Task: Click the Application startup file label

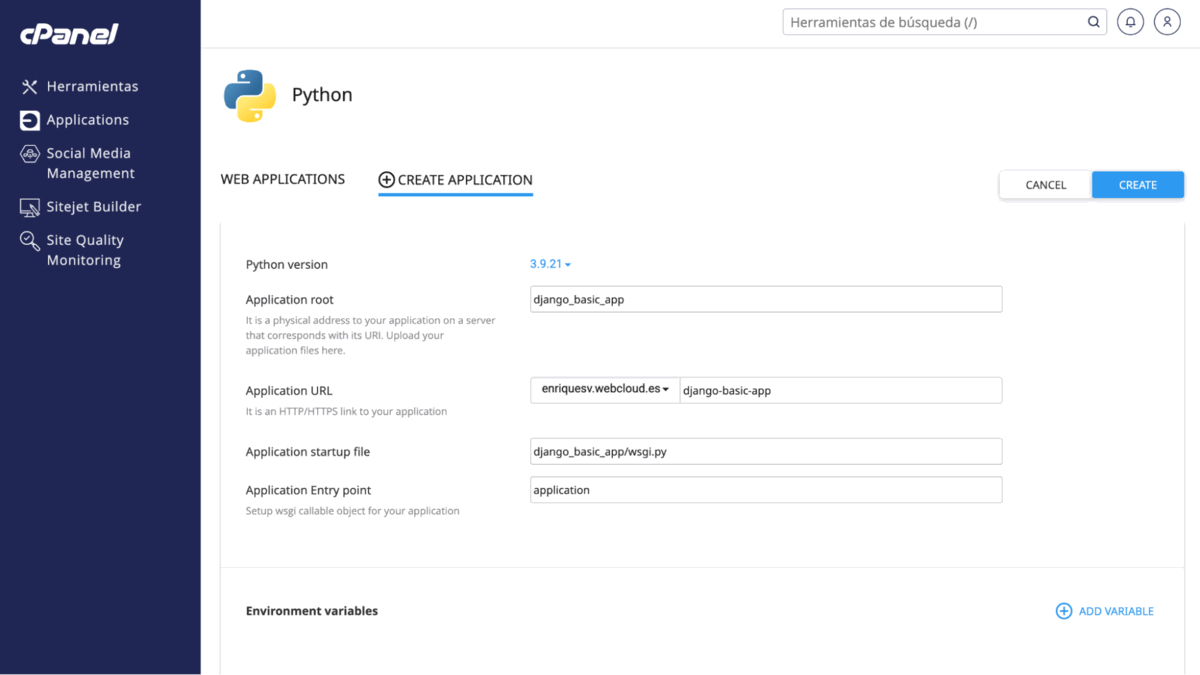Action: tap(308, 452)
